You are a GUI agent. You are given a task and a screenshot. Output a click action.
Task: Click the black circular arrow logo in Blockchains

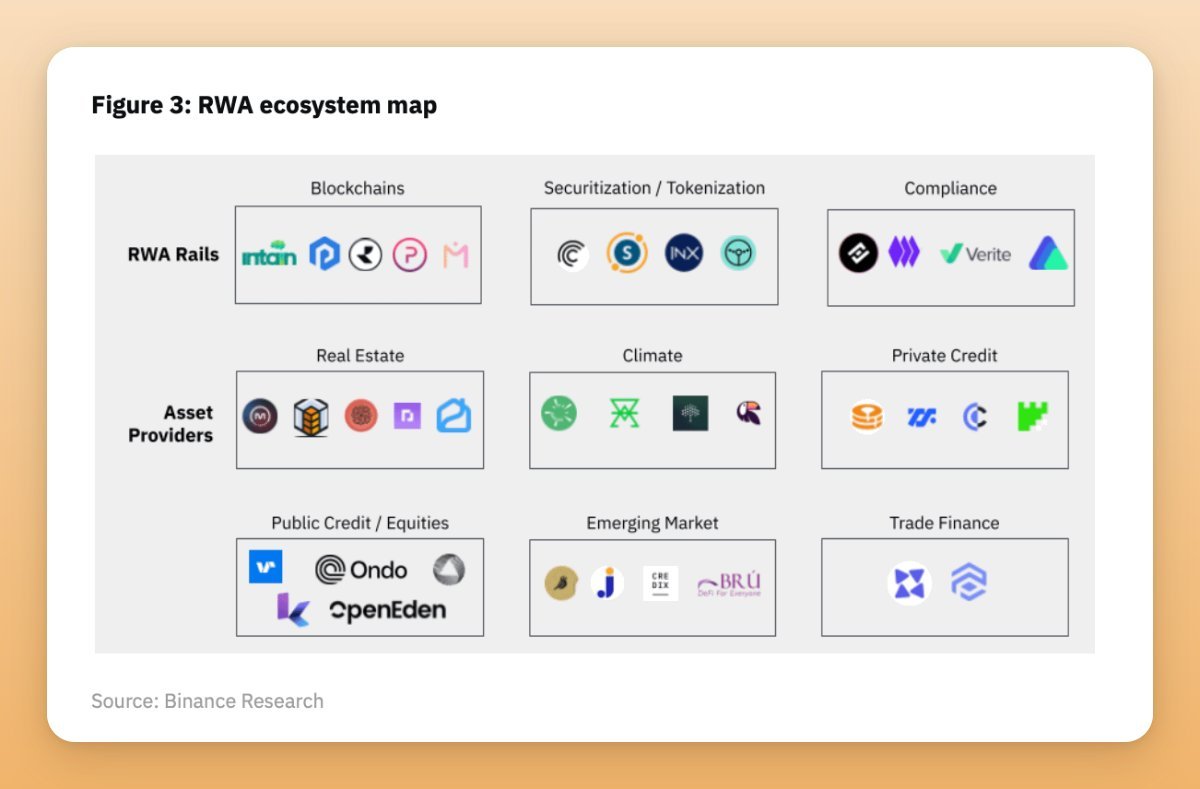(366, 255)
